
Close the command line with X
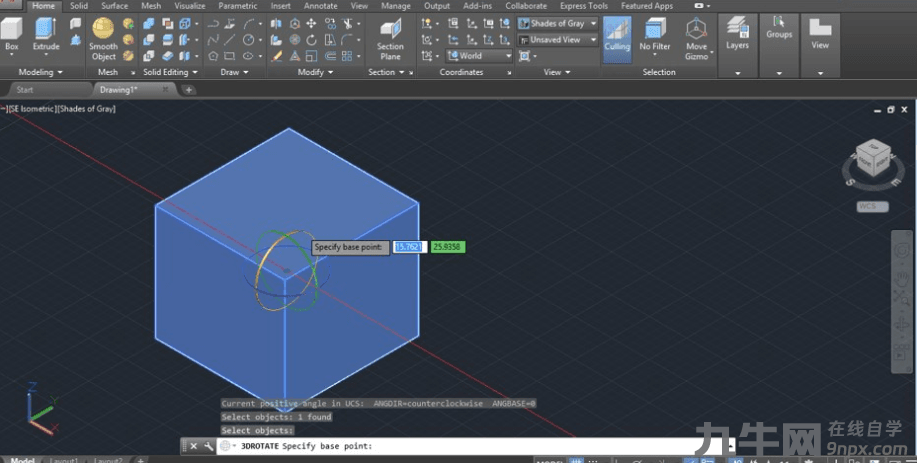(x=194, y=446)
